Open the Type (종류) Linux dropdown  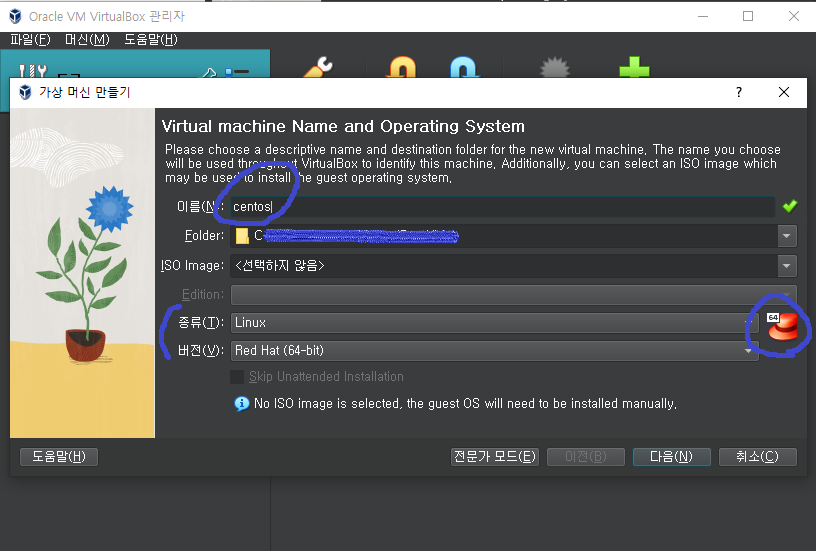point(494,323)
